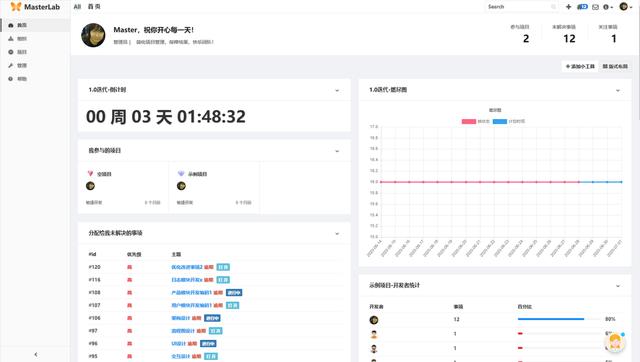Screen dimensions: 640x362
Task: Open the help item in the sidebar
Action: tap(35, 79)
